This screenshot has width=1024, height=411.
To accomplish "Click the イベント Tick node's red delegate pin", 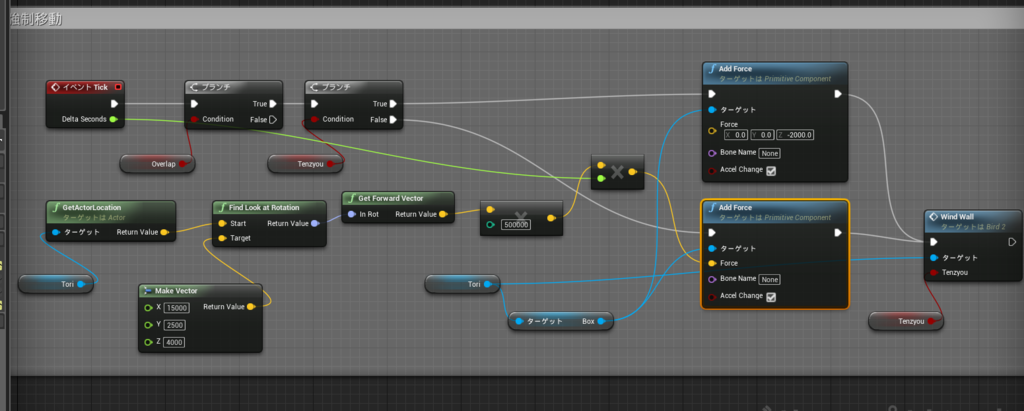I will point(118,87).
